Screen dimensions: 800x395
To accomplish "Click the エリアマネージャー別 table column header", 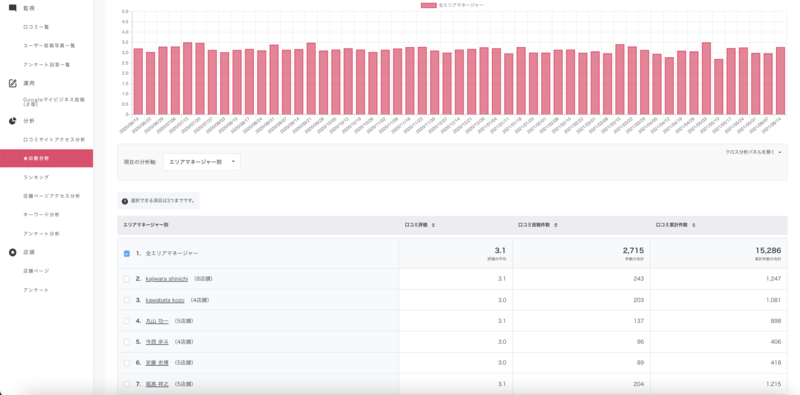I will (x=146, y=225).
